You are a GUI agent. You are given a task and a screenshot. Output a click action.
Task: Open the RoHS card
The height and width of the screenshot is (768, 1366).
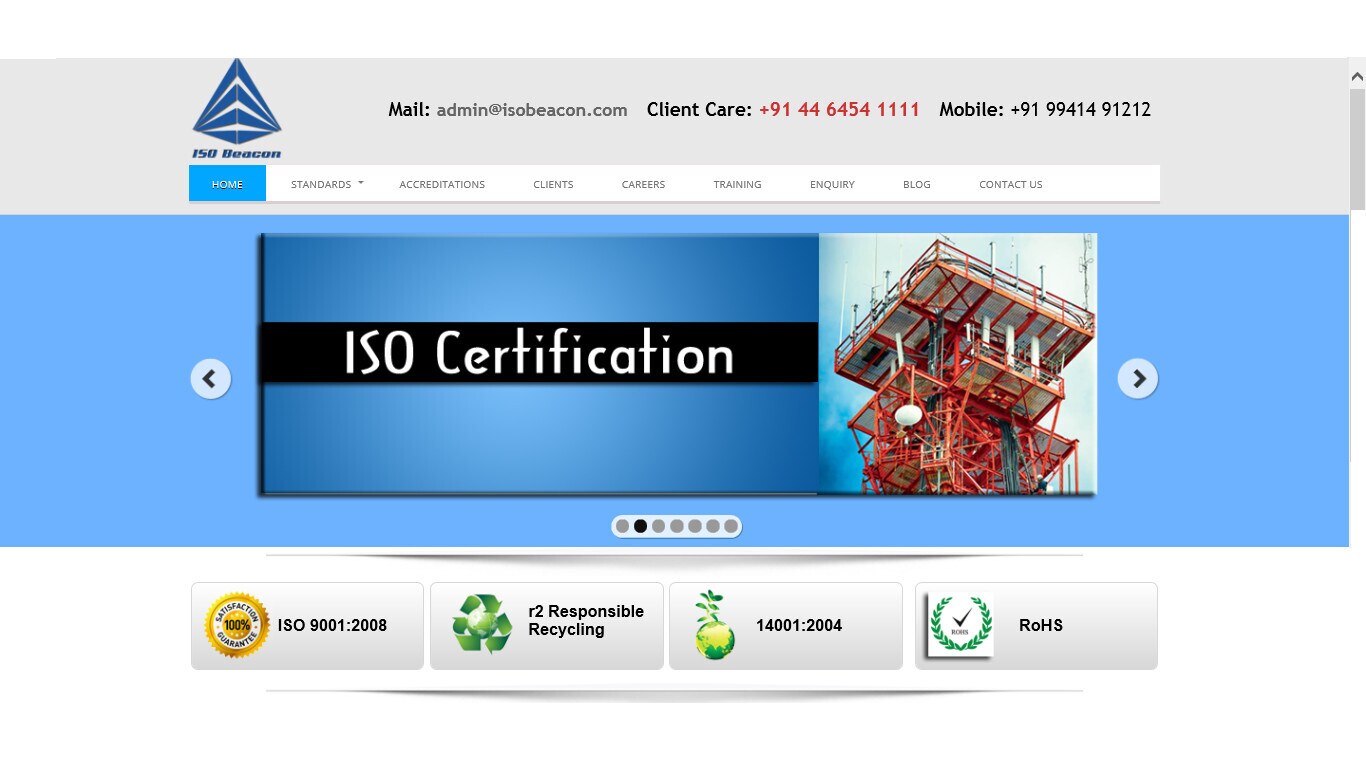[x=1036, y=626]
